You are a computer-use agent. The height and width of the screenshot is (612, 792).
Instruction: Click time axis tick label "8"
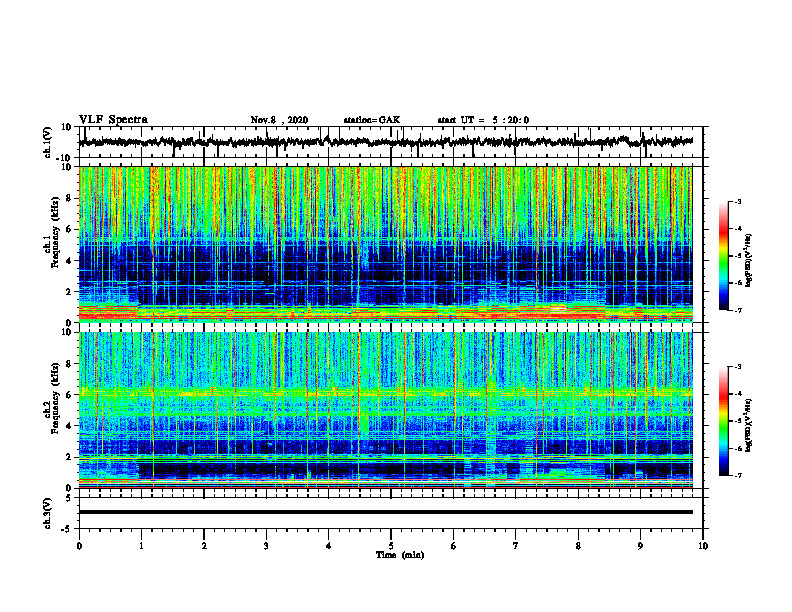click(x=578, y=546)
